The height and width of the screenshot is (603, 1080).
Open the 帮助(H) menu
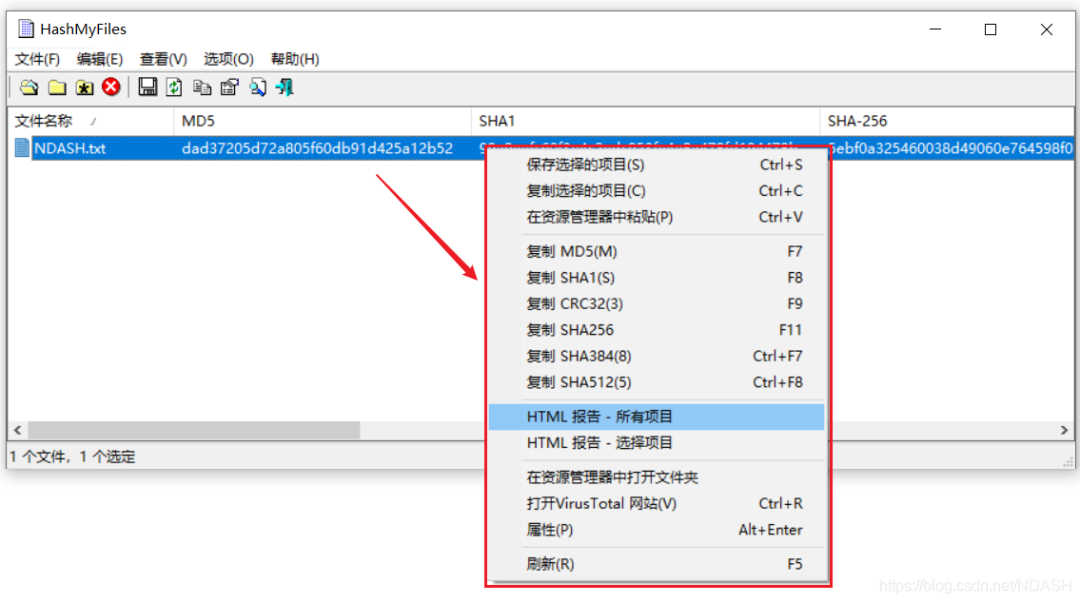point(295,59)
